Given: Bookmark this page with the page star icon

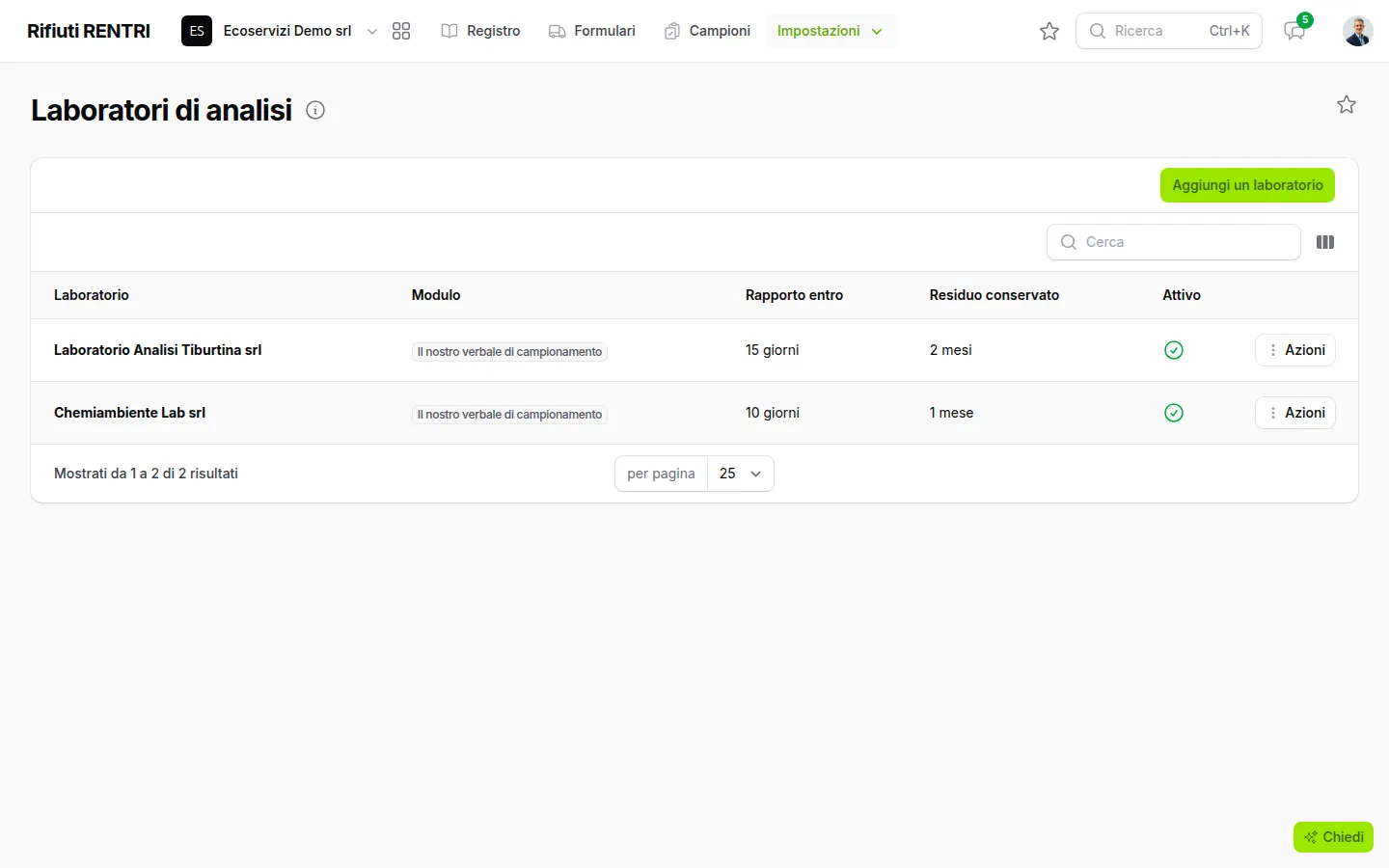Looking at the screenshot, I should 1347,104.
